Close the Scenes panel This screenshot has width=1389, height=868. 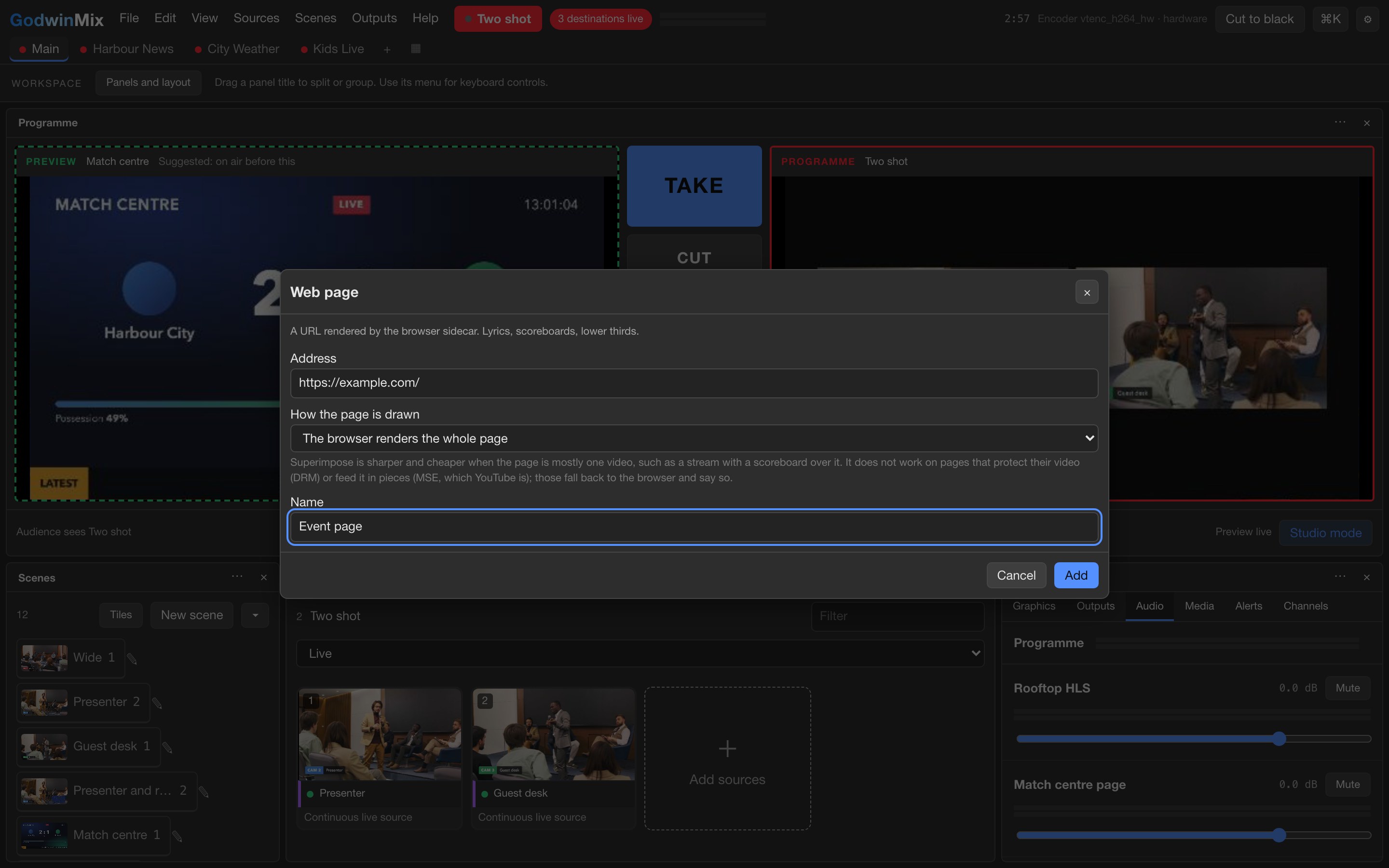click(263, 577)
